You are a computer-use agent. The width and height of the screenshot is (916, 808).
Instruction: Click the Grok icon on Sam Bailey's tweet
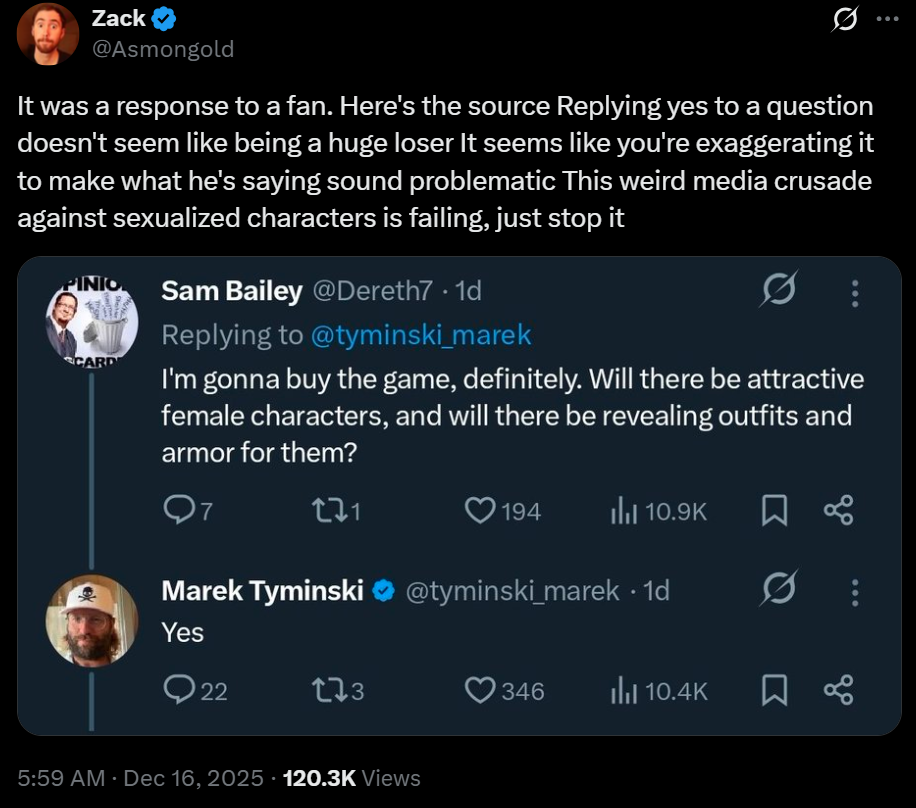[x=776, y=292]
